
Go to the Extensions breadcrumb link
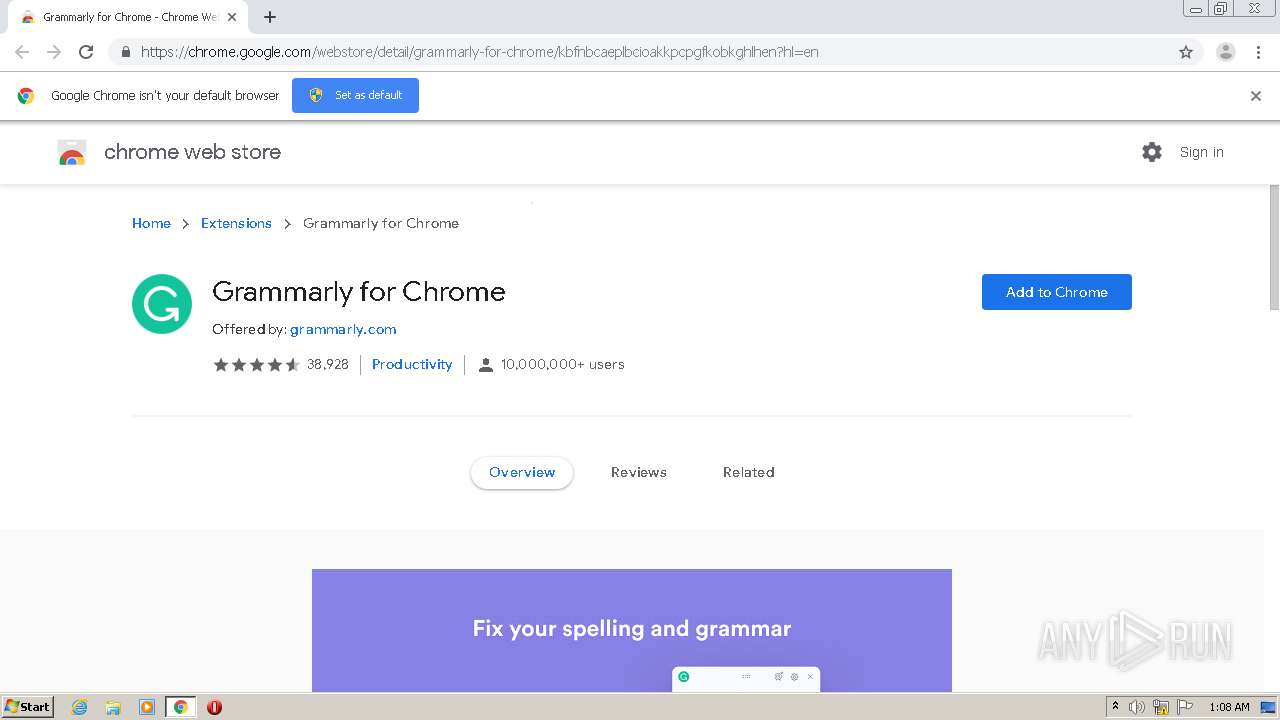236,223
